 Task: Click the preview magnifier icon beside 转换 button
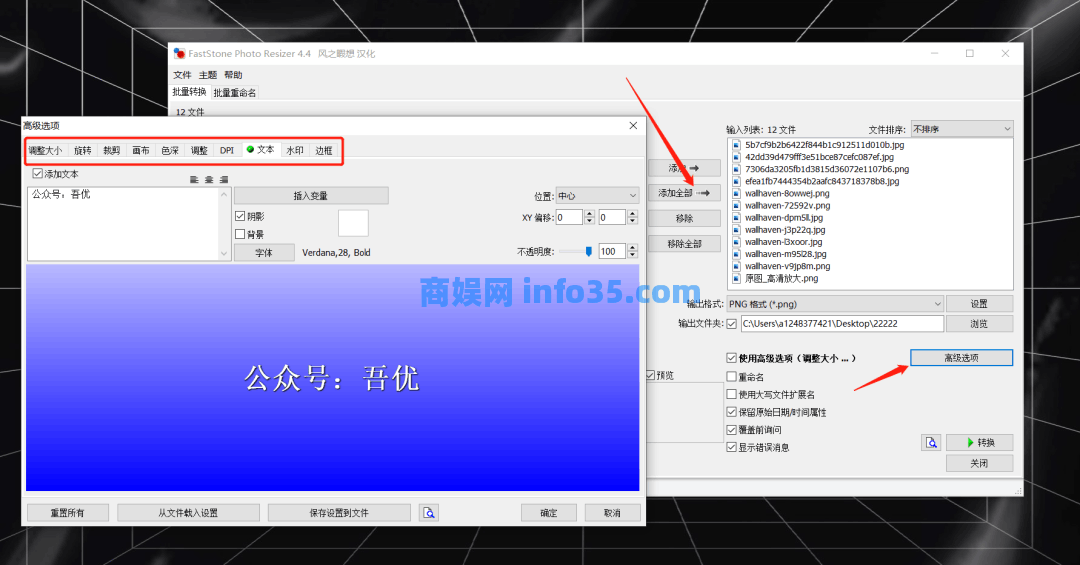931,442
